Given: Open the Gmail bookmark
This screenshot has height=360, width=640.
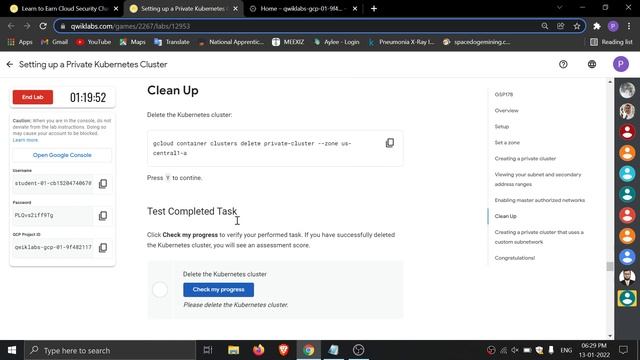Looking at the screenshot, I should pos(55,42).
